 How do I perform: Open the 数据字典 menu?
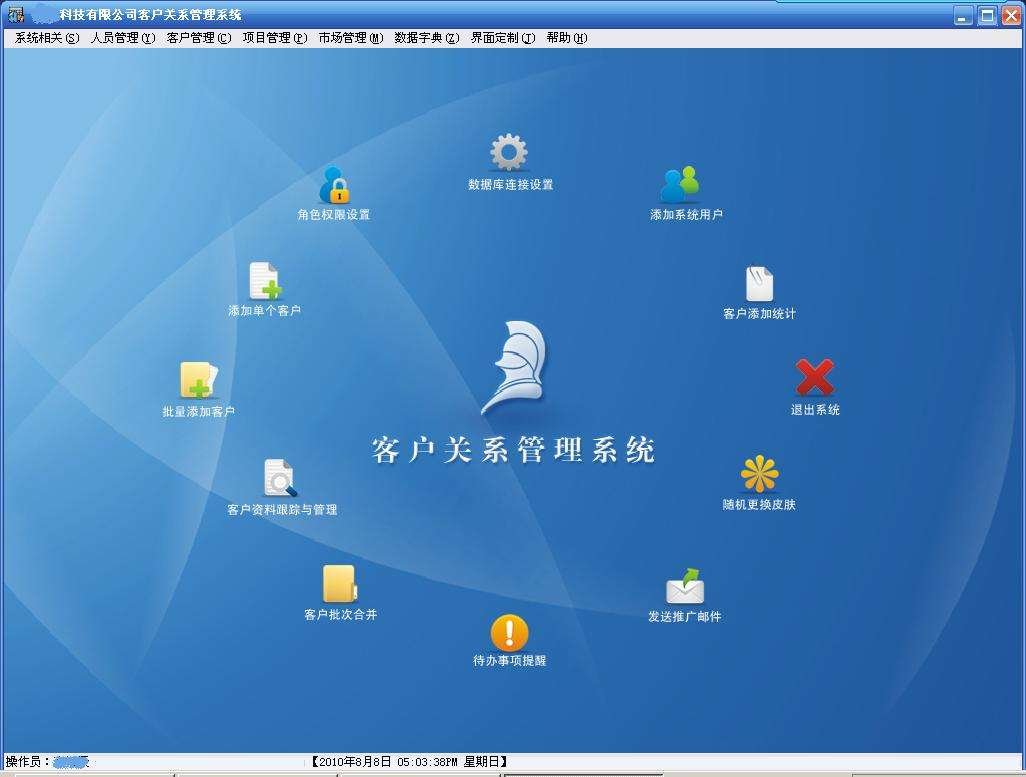(424, 37)
